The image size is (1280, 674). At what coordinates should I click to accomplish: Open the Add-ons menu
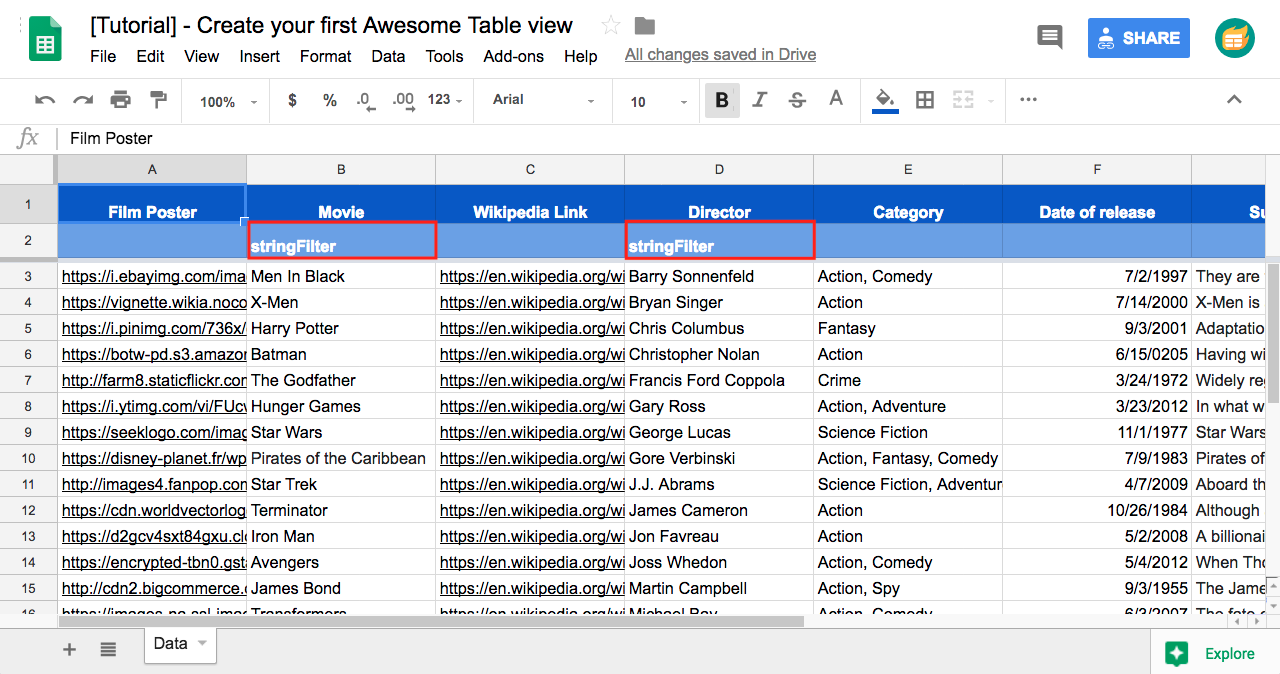512,56
